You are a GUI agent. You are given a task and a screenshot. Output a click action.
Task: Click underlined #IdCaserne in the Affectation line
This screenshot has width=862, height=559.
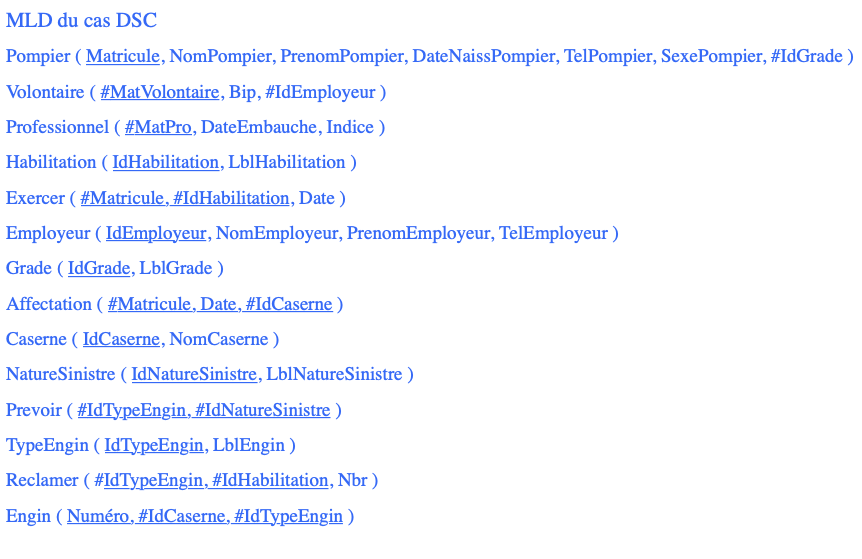tap(288, 304)
